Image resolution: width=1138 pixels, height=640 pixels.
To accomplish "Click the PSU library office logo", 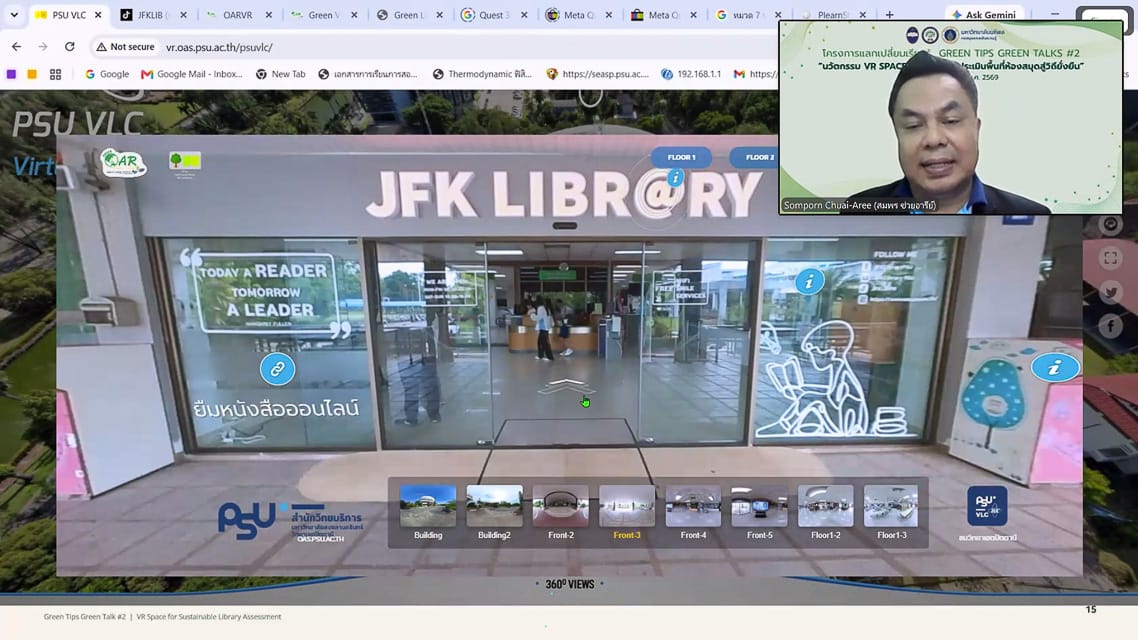I will point(290,521).
